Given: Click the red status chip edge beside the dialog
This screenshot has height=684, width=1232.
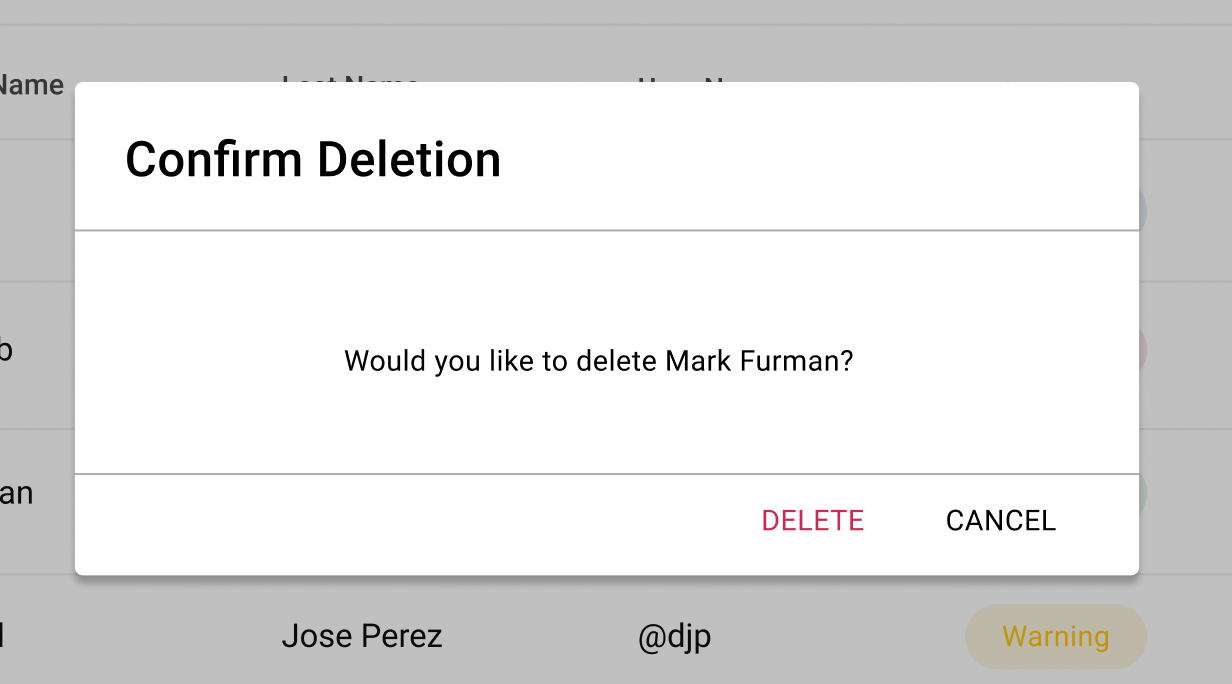Looking at the screenshot, I should (1143, 350).
